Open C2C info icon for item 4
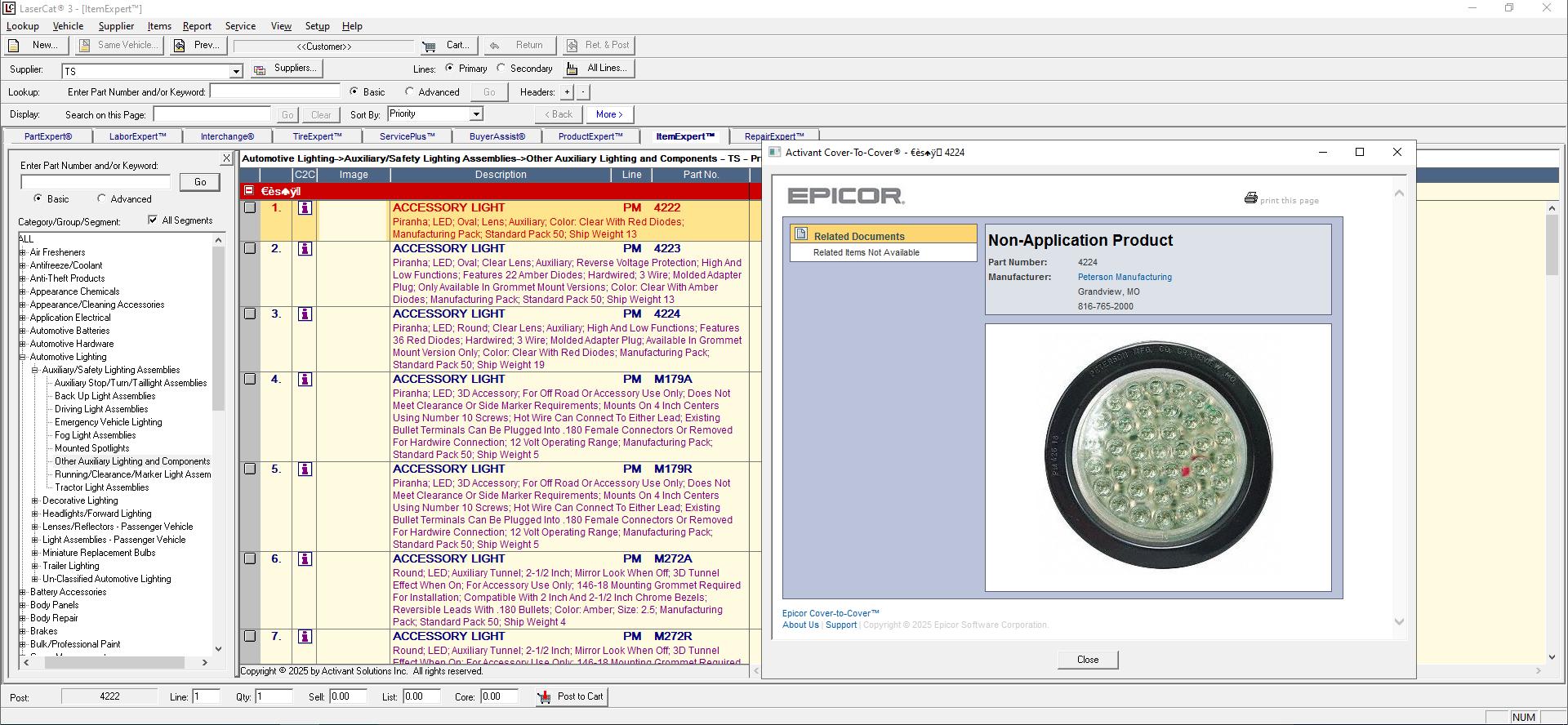The width and height of the screenshot is (1568, 725). tap(305, 380)
